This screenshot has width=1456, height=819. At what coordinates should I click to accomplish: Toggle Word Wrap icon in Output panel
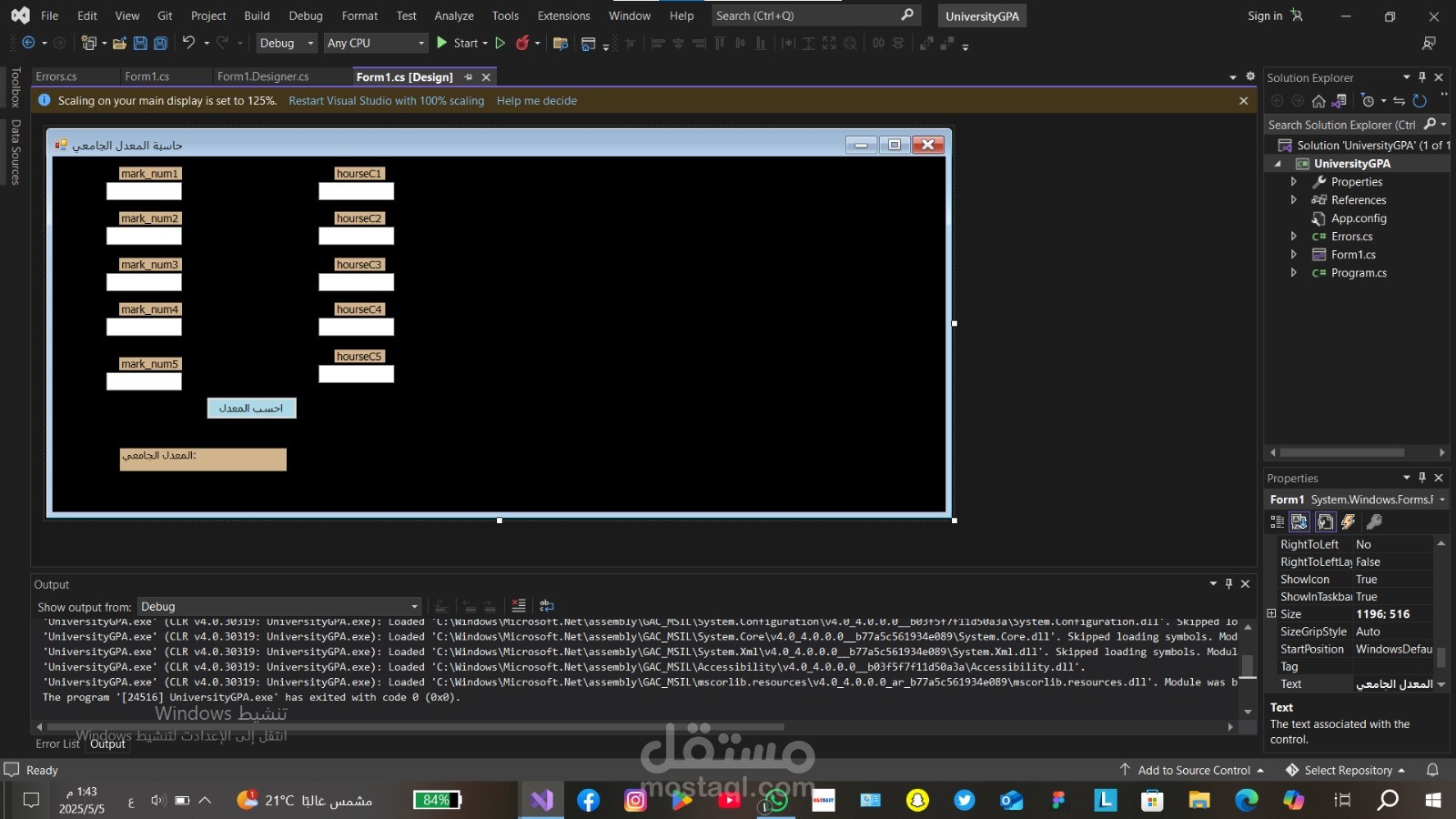click(x=547, y=605)
